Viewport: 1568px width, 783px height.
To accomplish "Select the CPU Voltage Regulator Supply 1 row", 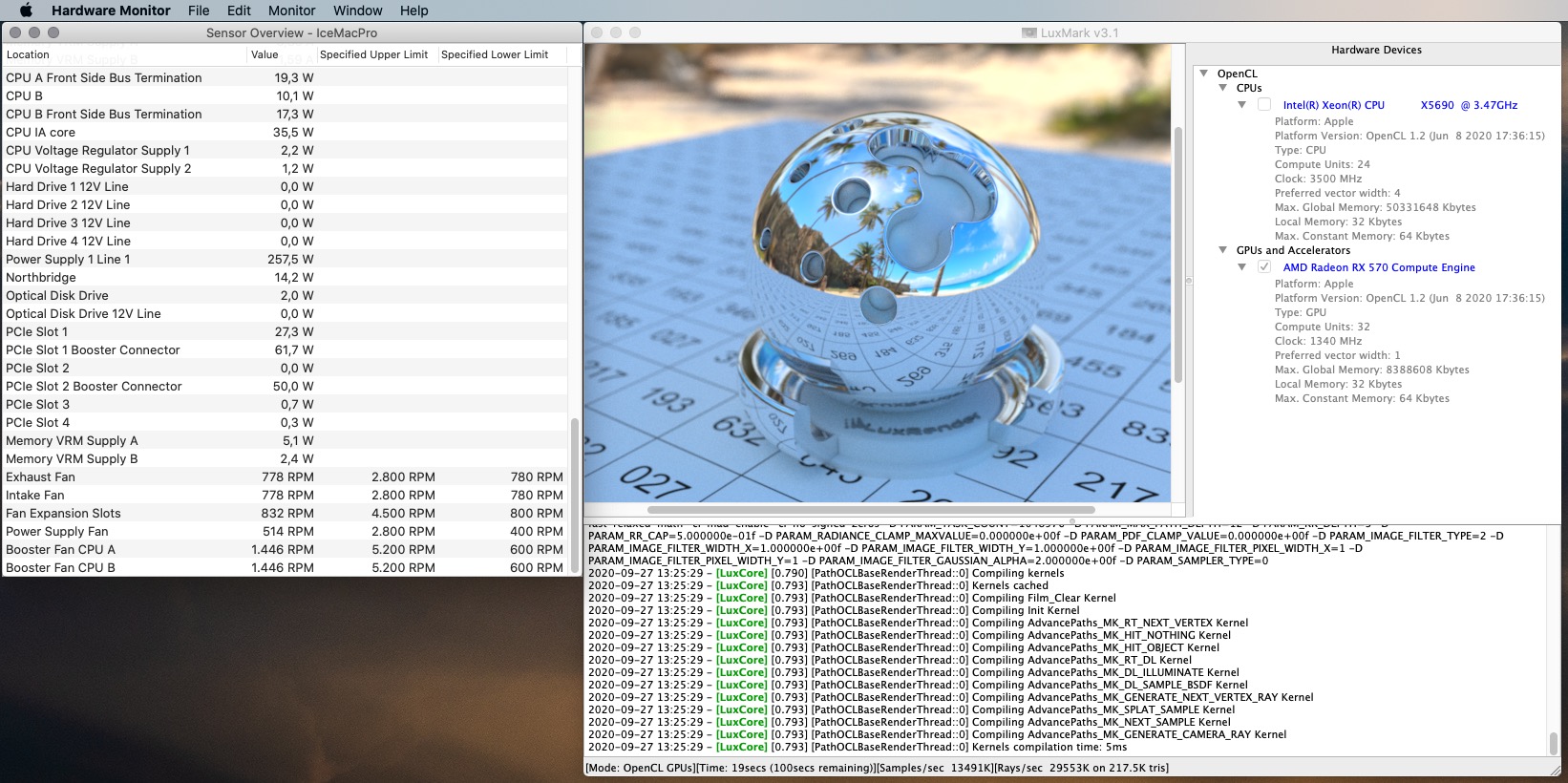I will click(286, 150).
